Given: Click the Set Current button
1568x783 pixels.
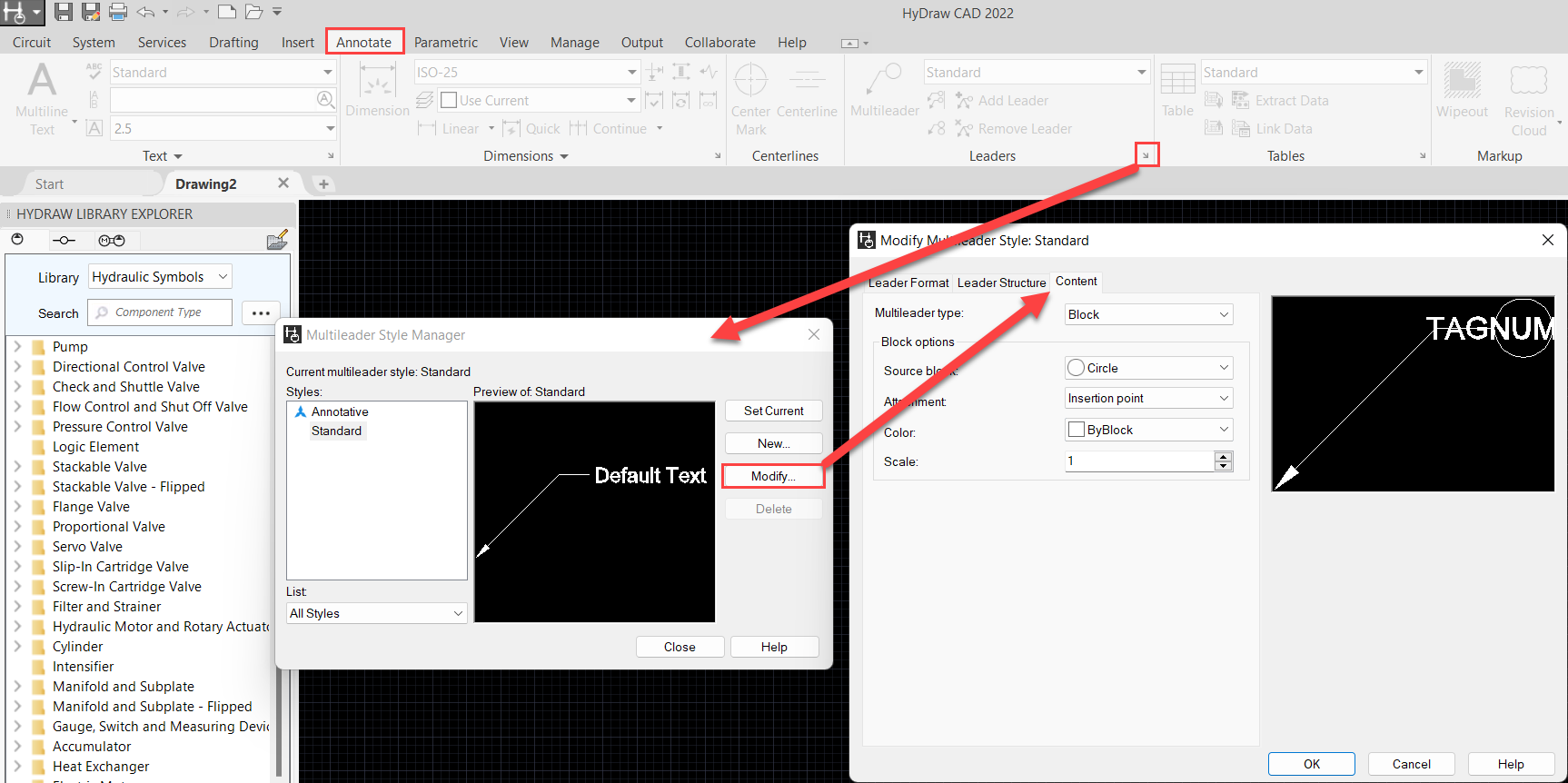Looking at the screenshot, I should [x=774, y=411].
